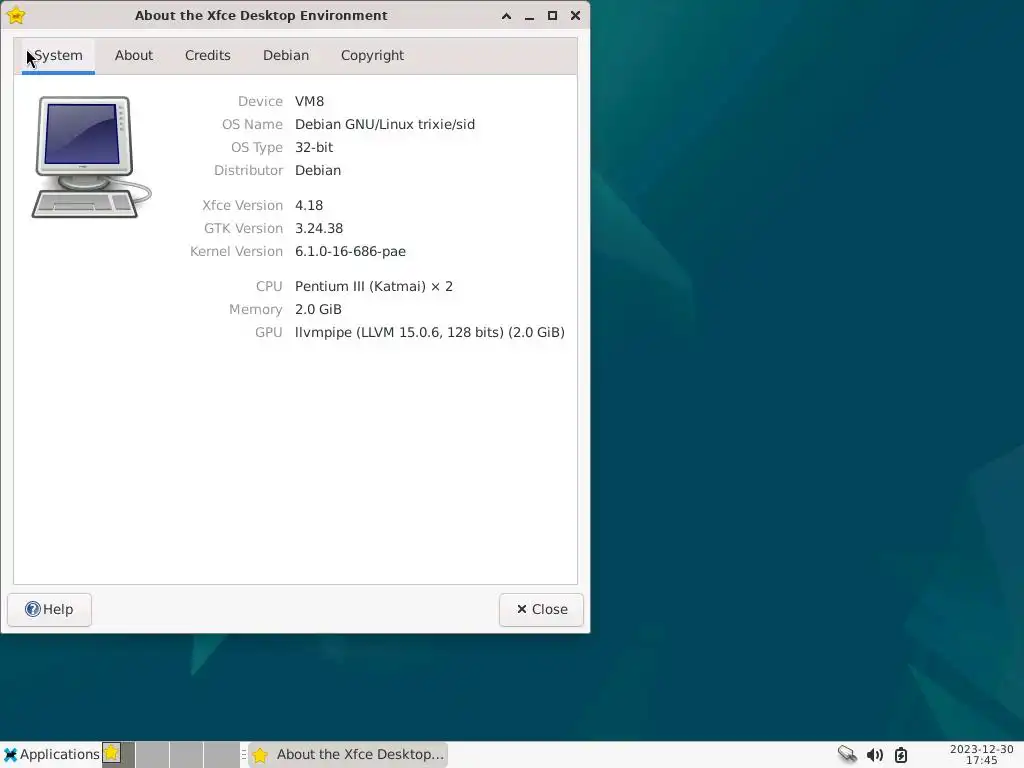
Task: Switch to the second workspace in the pager
Action: [x=153, y=754]
